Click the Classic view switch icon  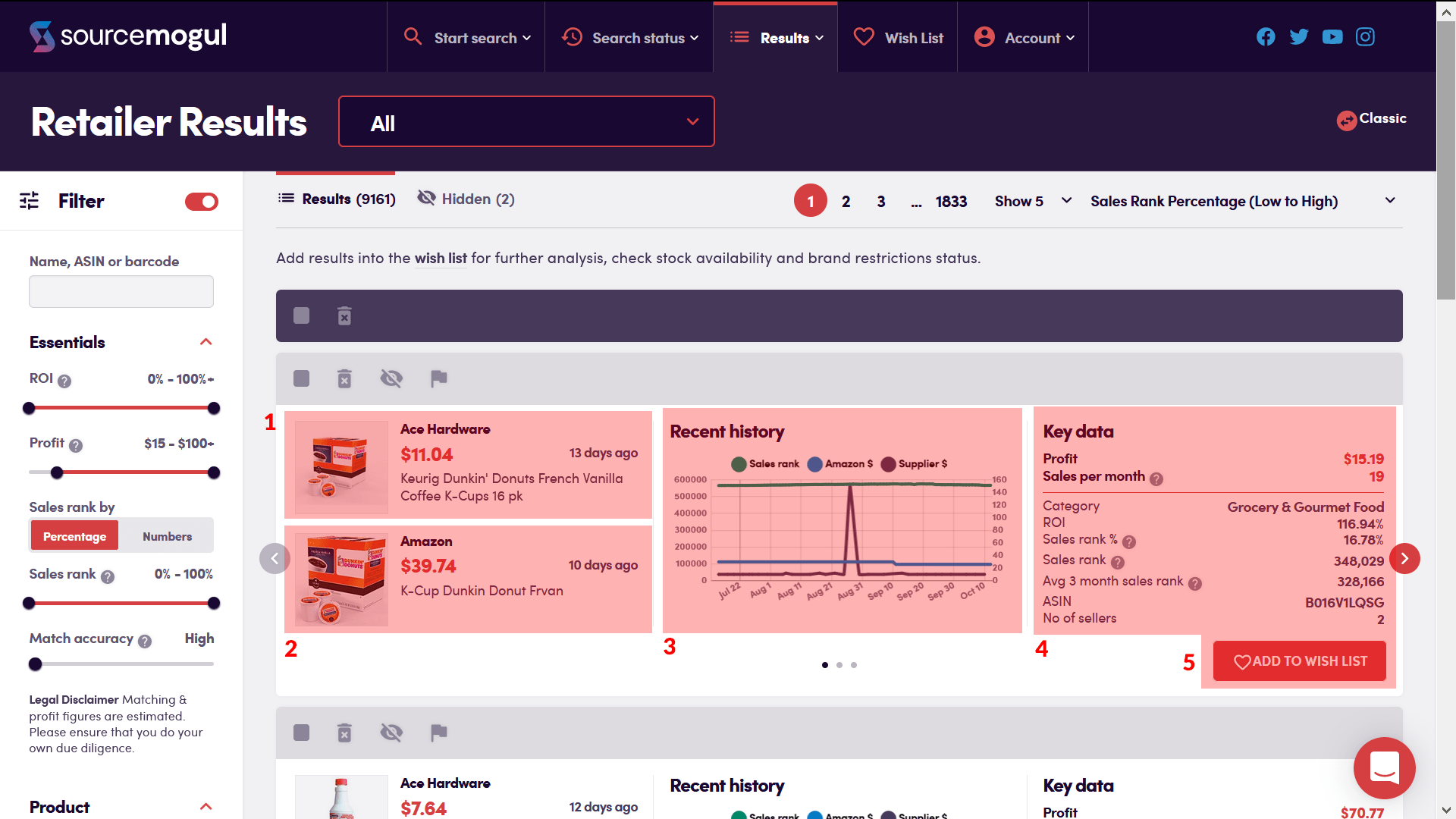[x=1346, y=120]
